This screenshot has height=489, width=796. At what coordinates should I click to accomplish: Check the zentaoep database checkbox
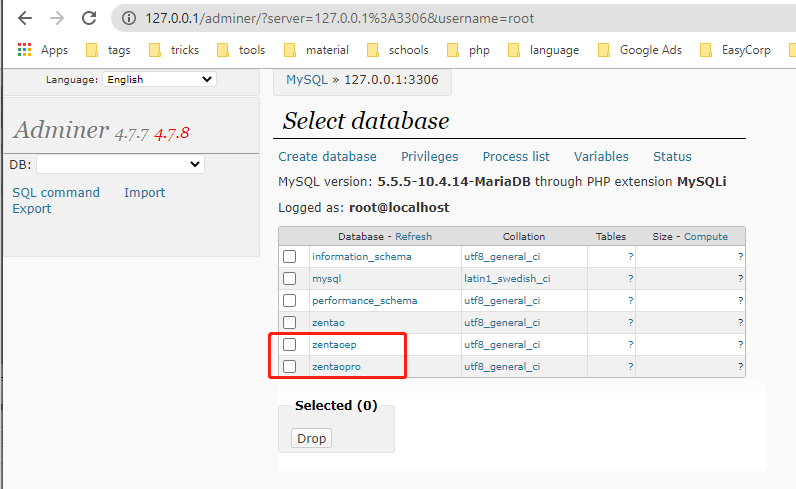(289, 345)
